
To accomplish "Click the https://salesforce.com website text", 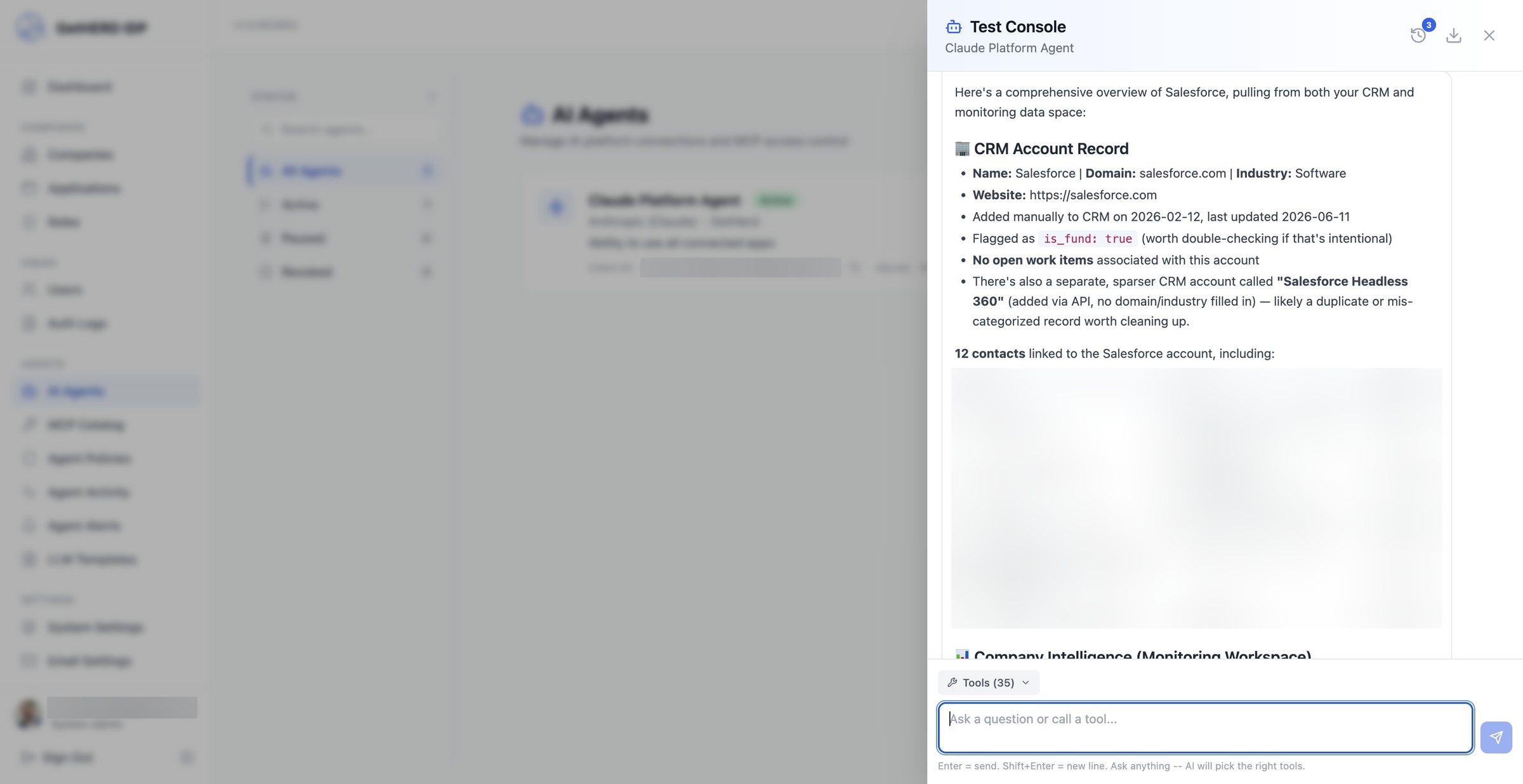I will coord(1093,195).
